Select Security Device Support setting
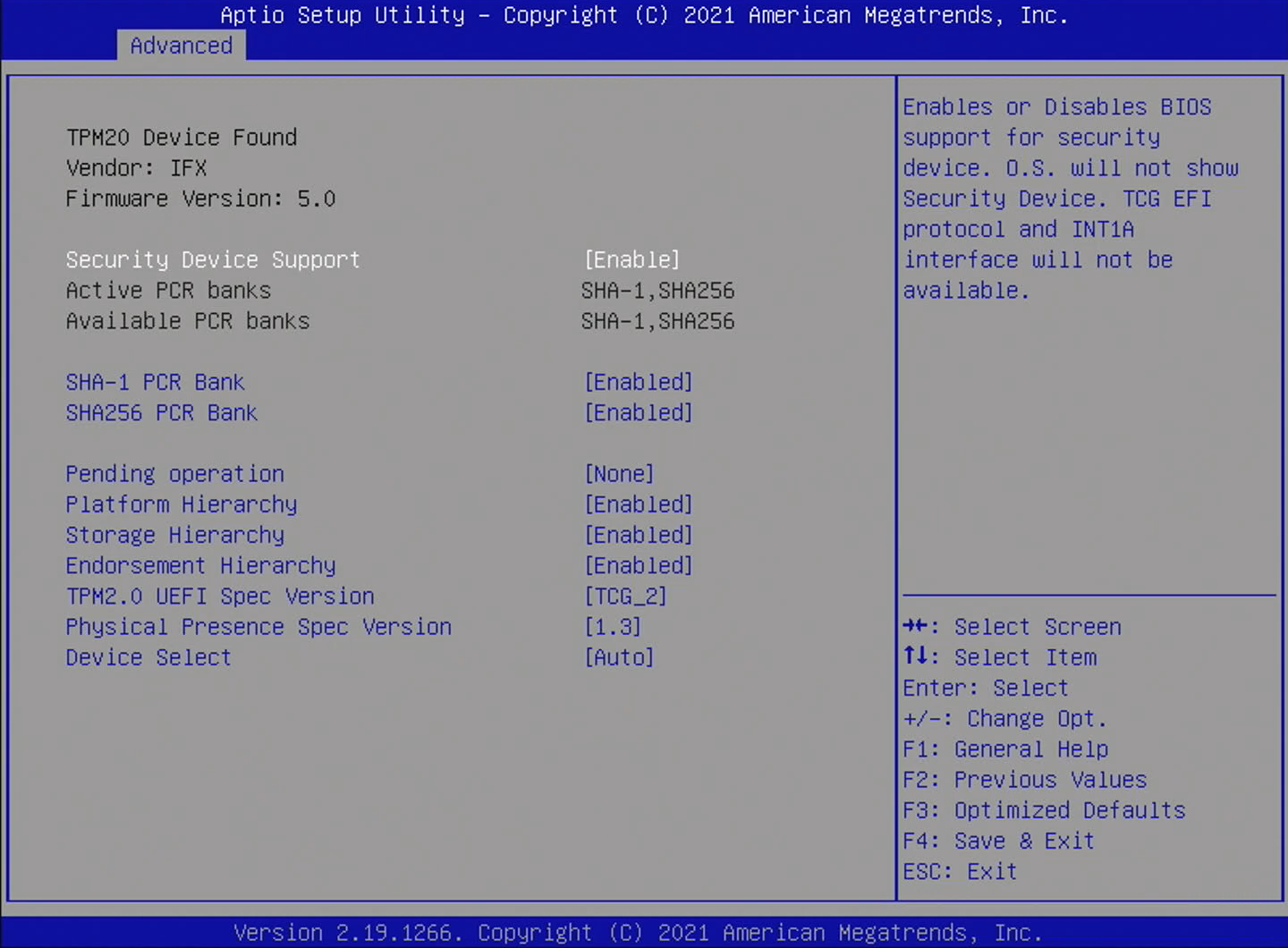 213,260
